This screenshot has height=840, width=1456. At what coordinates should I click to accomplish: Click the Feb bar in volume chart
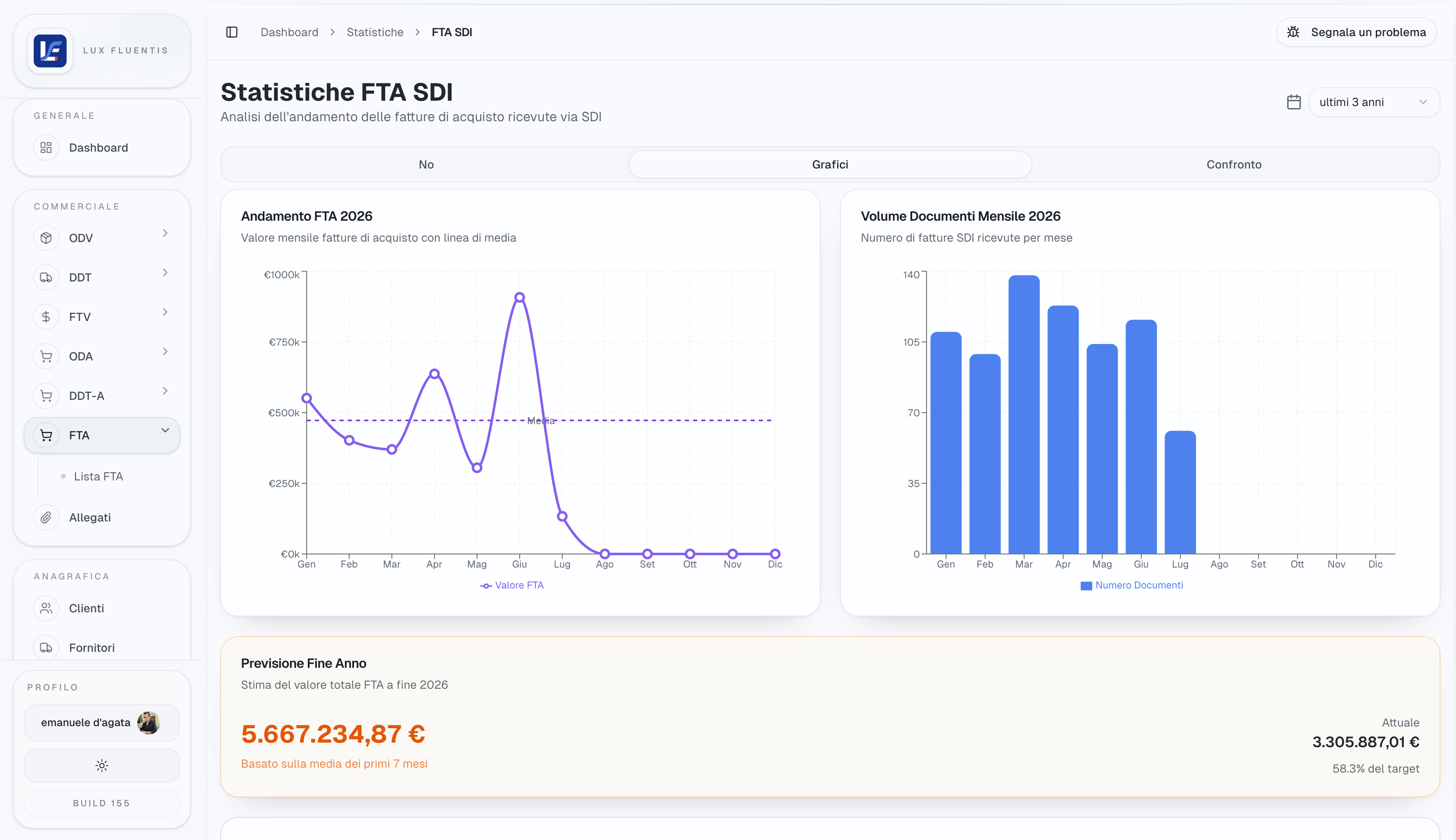(x=985, y=454)
